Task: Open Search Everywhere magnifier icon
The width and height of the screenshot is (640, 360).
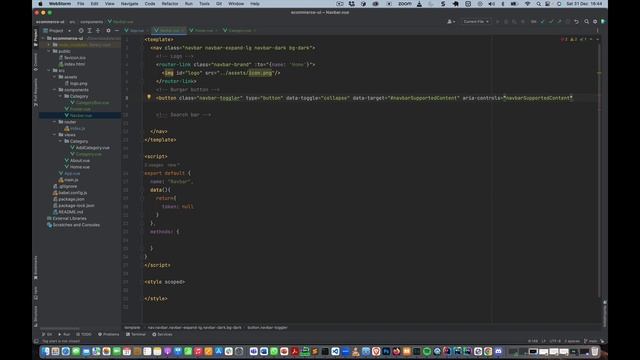Action: coord(586,22)
